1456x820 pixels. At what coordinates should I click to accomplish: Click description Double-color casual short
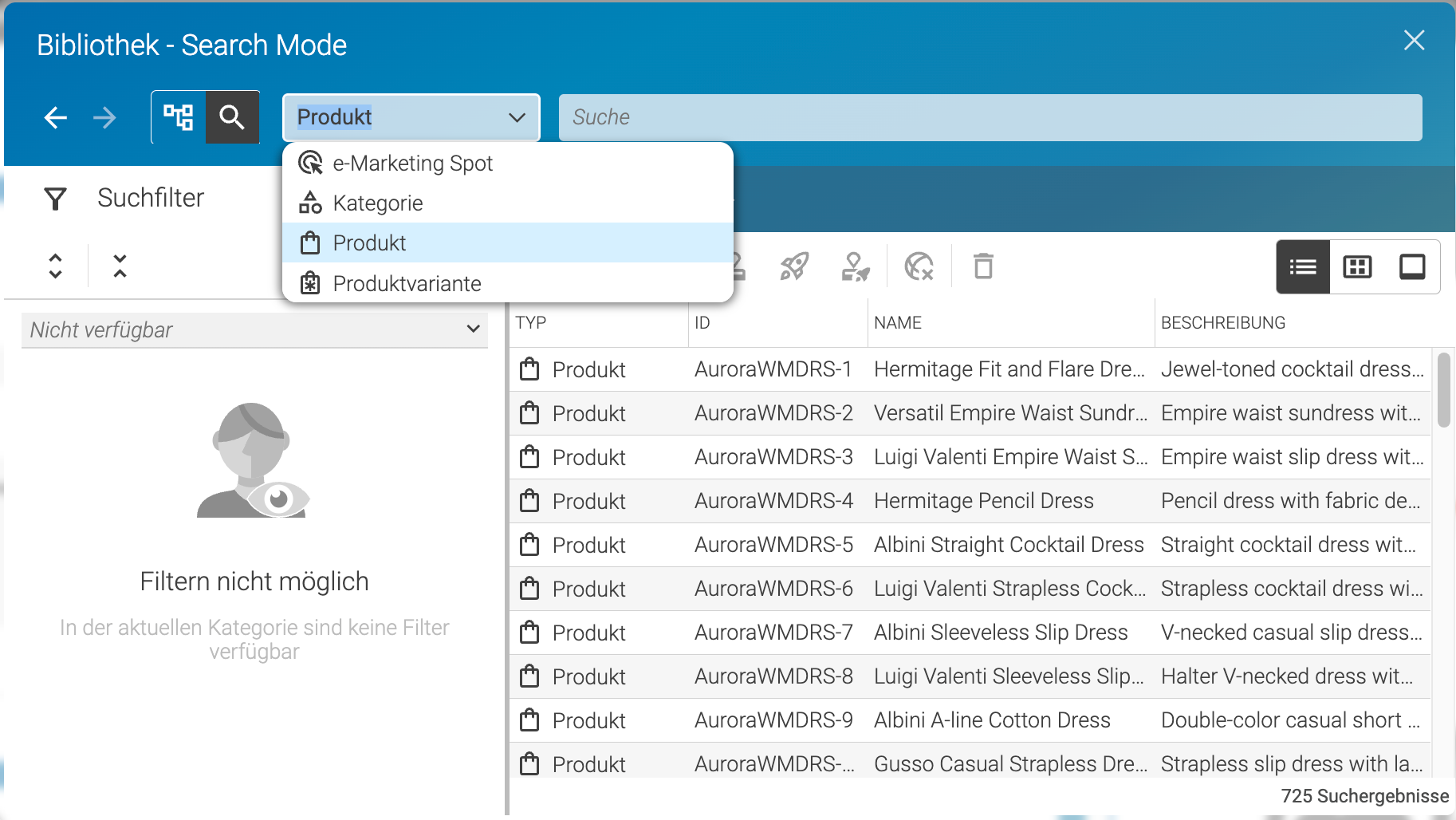1290,719
